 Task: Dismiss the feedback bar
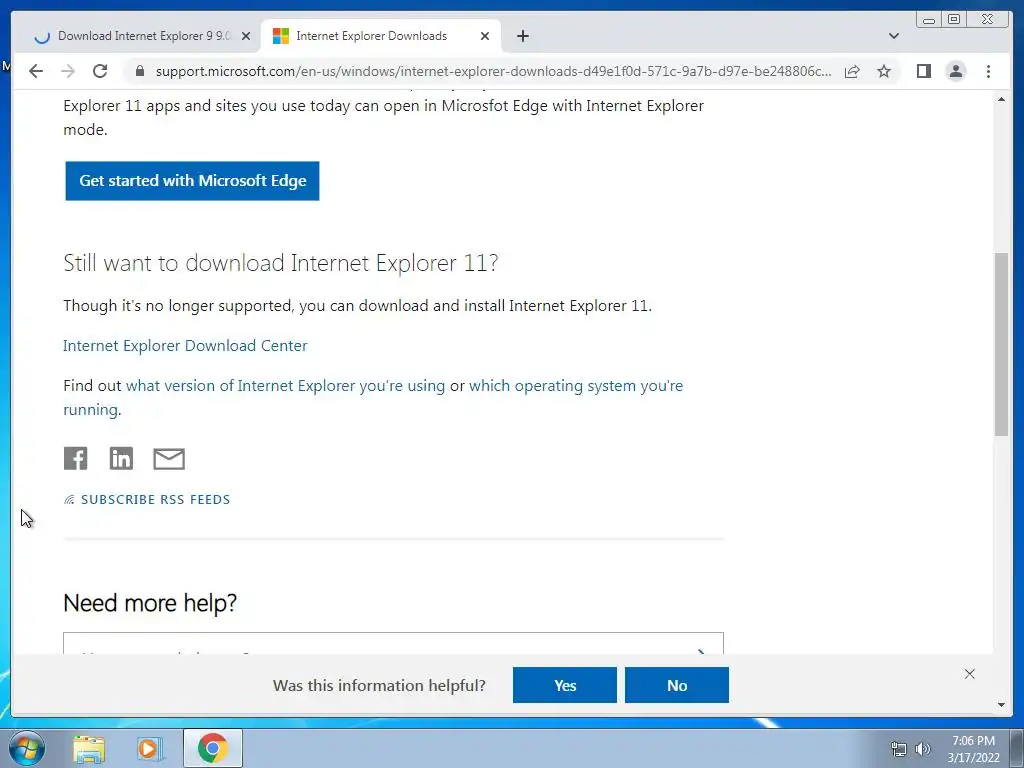[x=970, y=674]
